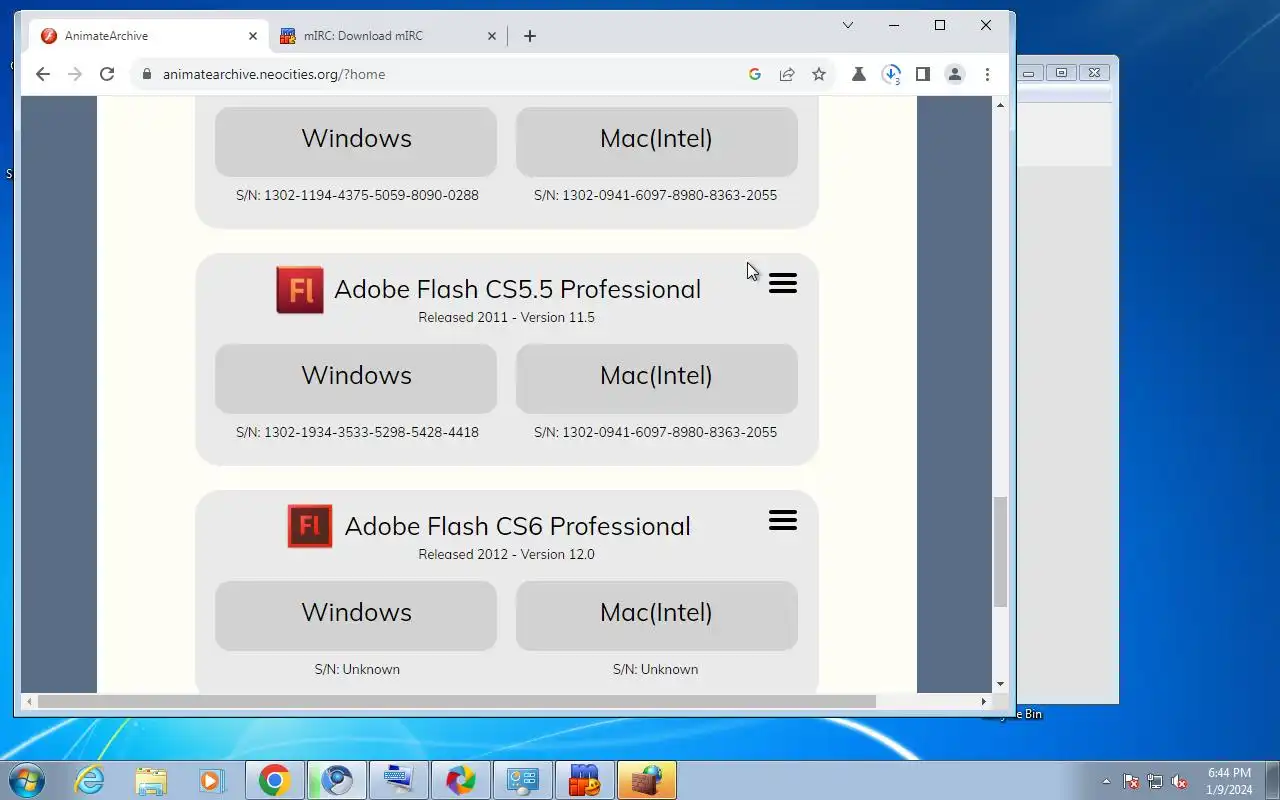Click the Google icon in address bar
This screenshot has width=1280, height=800.
coord(755,74)
